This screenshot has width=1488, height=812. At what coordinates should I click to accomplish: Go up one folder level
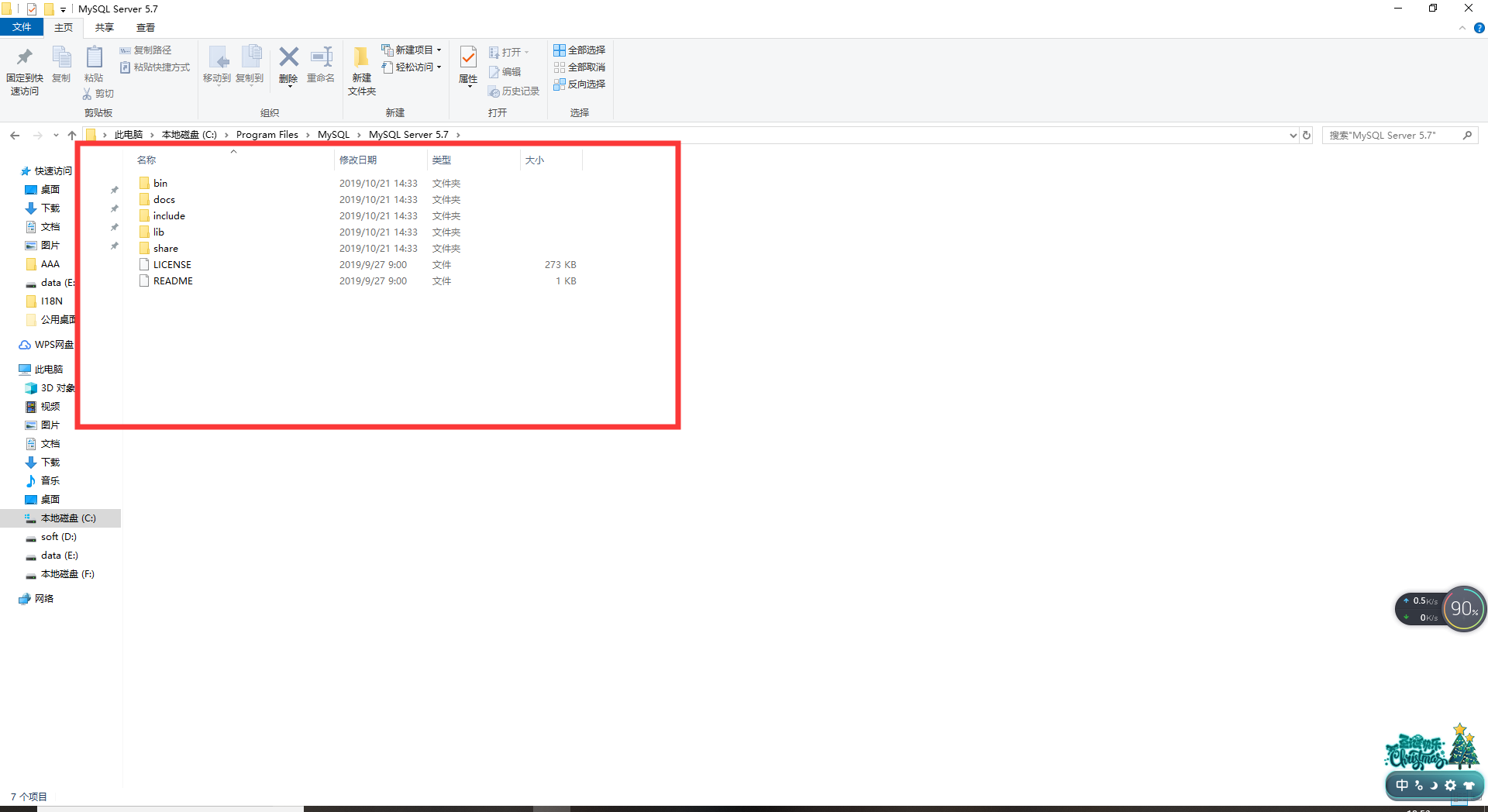[72, 136]
